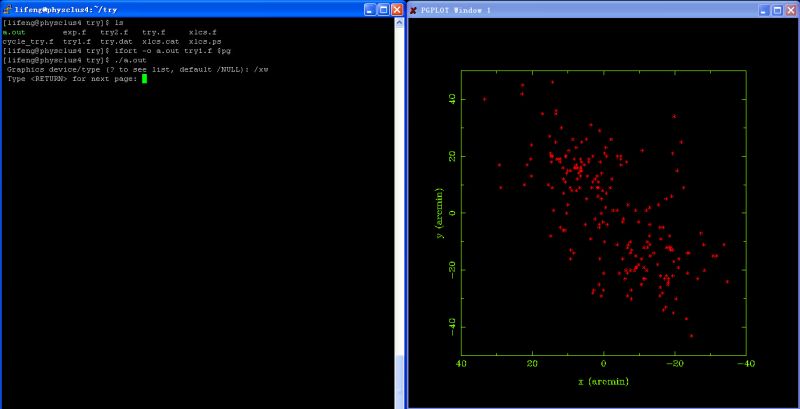The height and width of the screenshot is (409, 800).
Task: Close the PGPLOT Window 1
Action: tap(790, 10)
